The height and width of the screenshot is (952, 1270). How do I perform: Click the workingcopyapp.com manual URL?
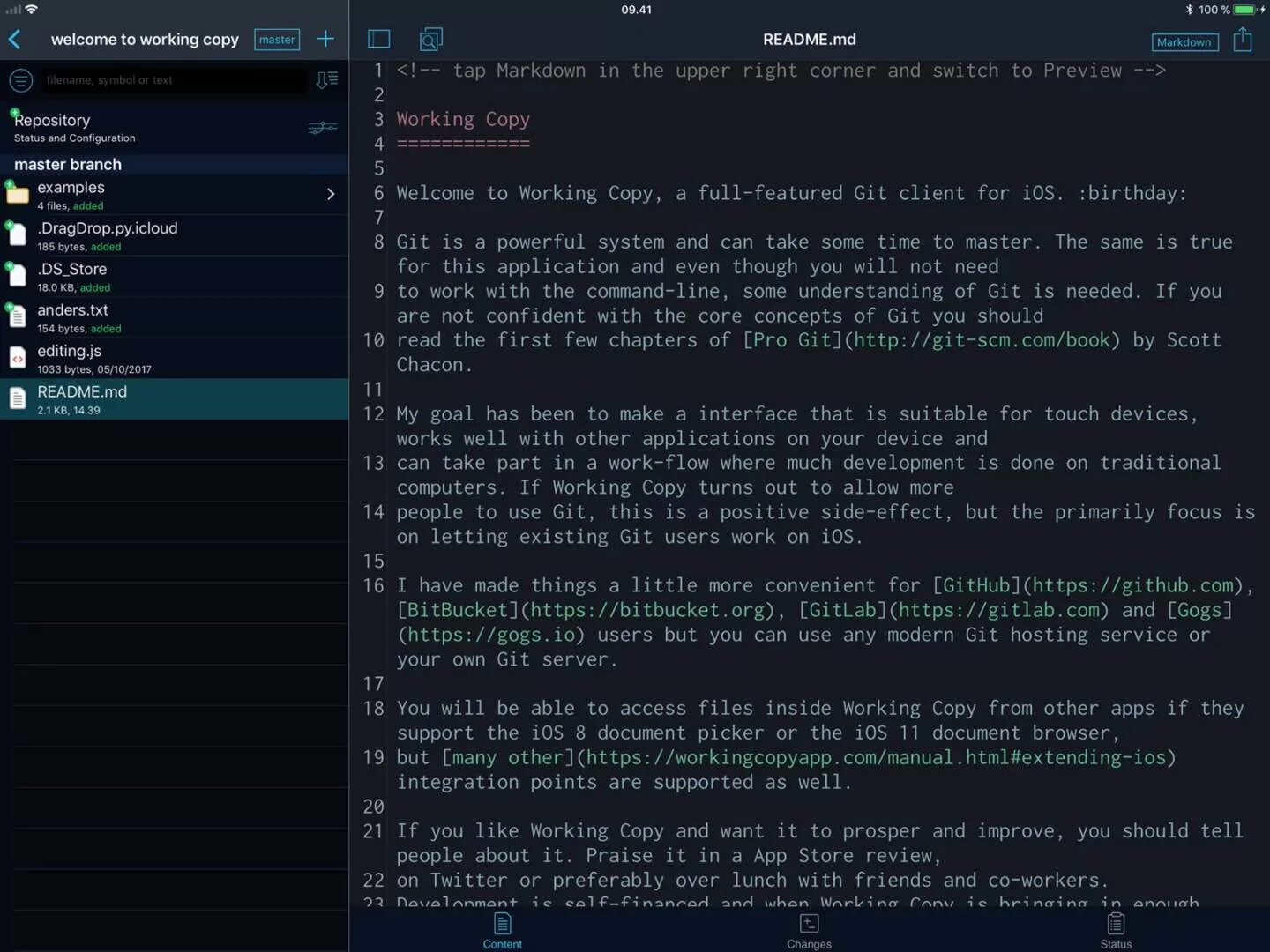(876, 757)
